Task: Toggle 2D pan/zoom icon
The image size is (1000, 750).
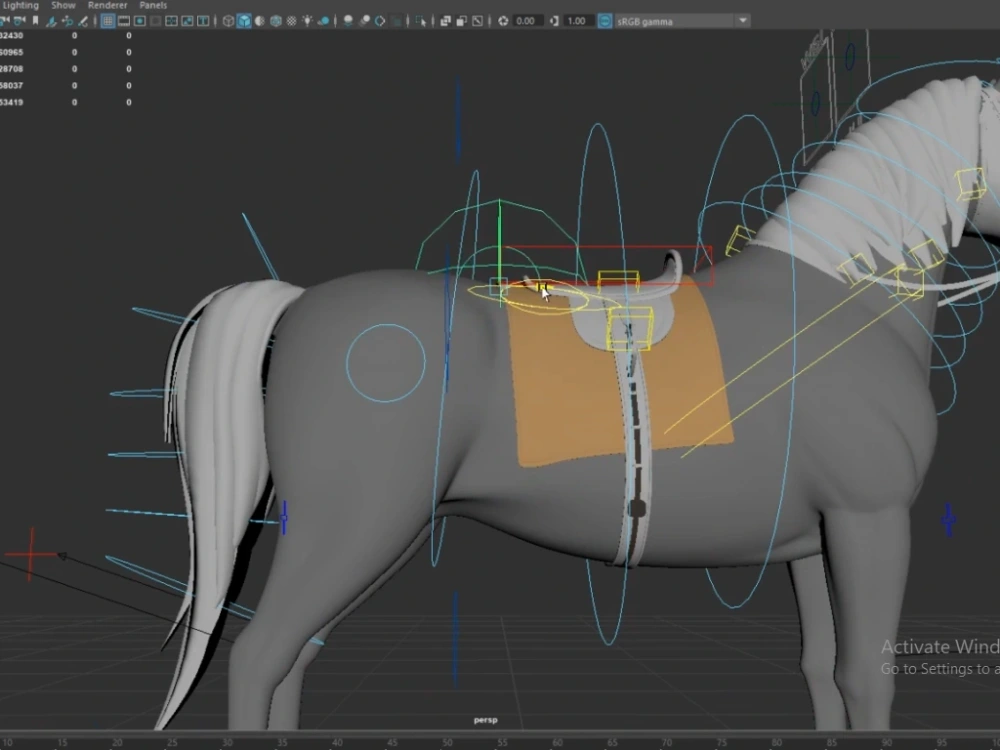Action: click(x=68, y=21)
